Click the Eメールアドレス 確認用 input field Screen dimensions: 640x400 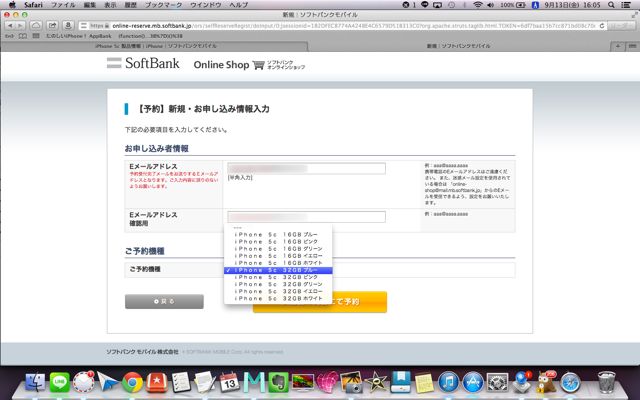click(x=306, y=217)
